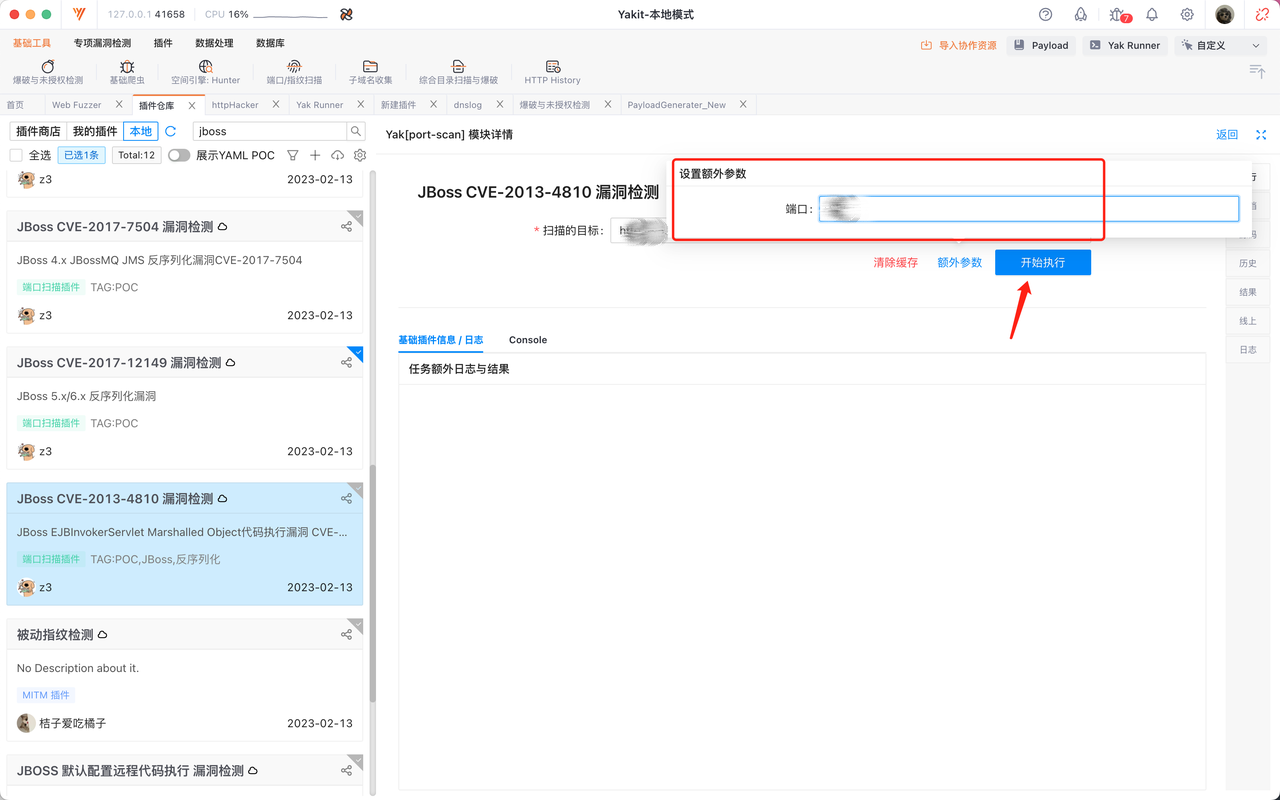Screen dimensions: 1280x800
Task: Open the 端口/指纹扫描 tool
Action: point(294,72)
